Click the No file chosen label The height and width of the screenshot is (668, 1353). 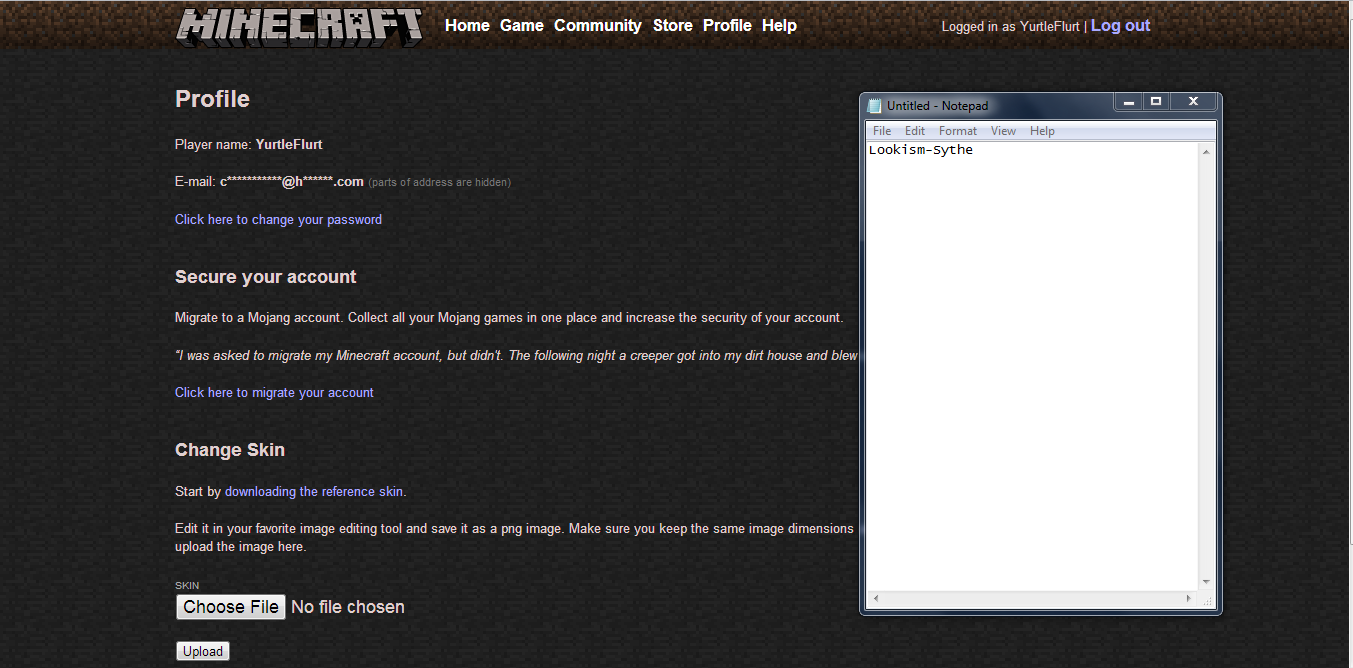click(348, 607)
